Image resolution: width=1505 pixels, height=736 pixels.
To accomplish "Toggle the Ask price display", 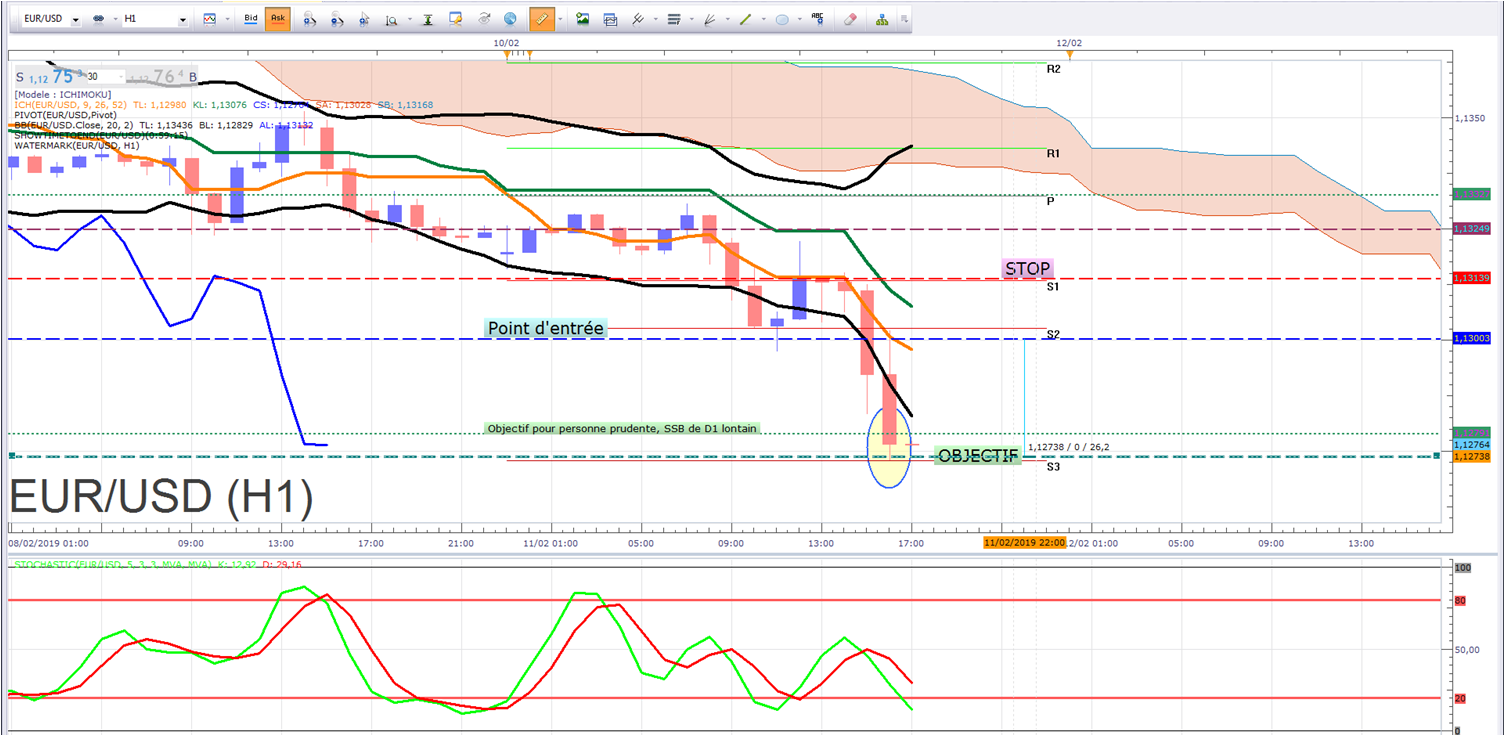I will click(x=277, y=19).
